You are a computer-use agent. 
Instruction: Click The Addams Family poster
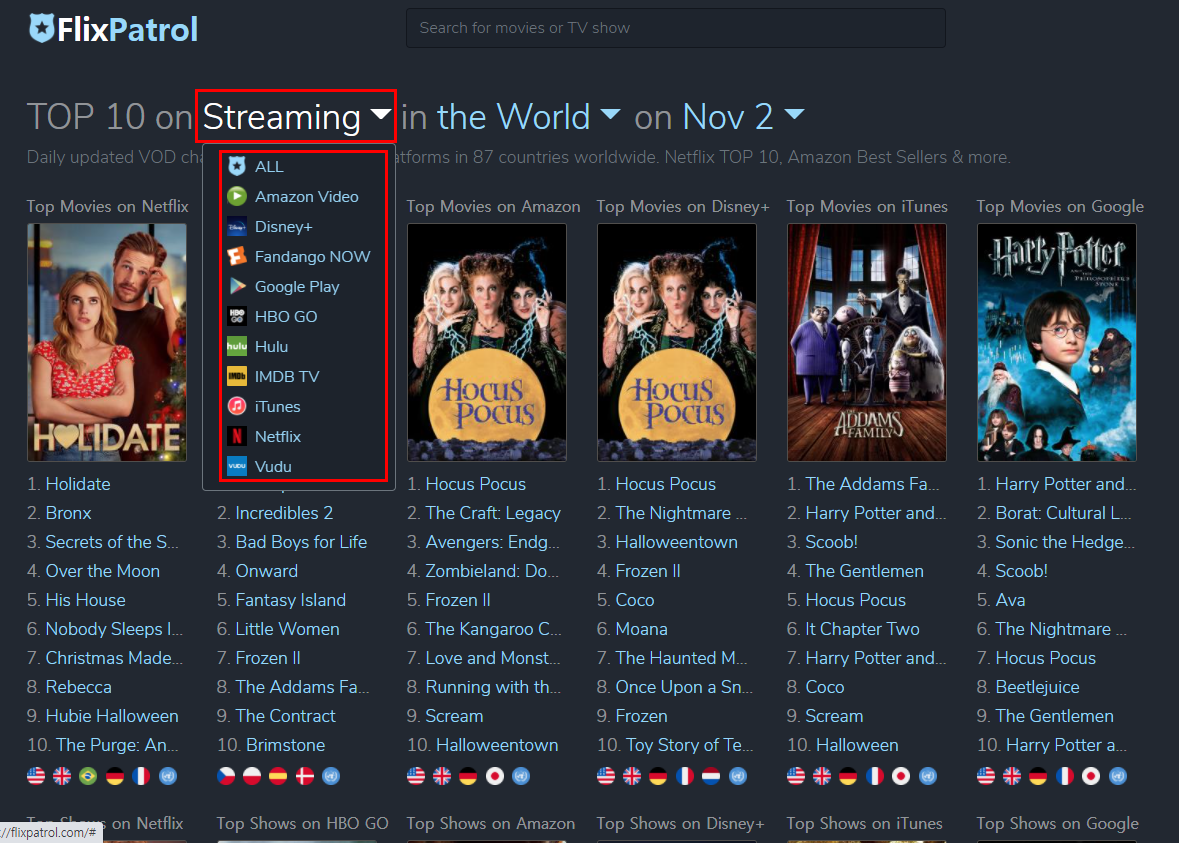point(866,342)
